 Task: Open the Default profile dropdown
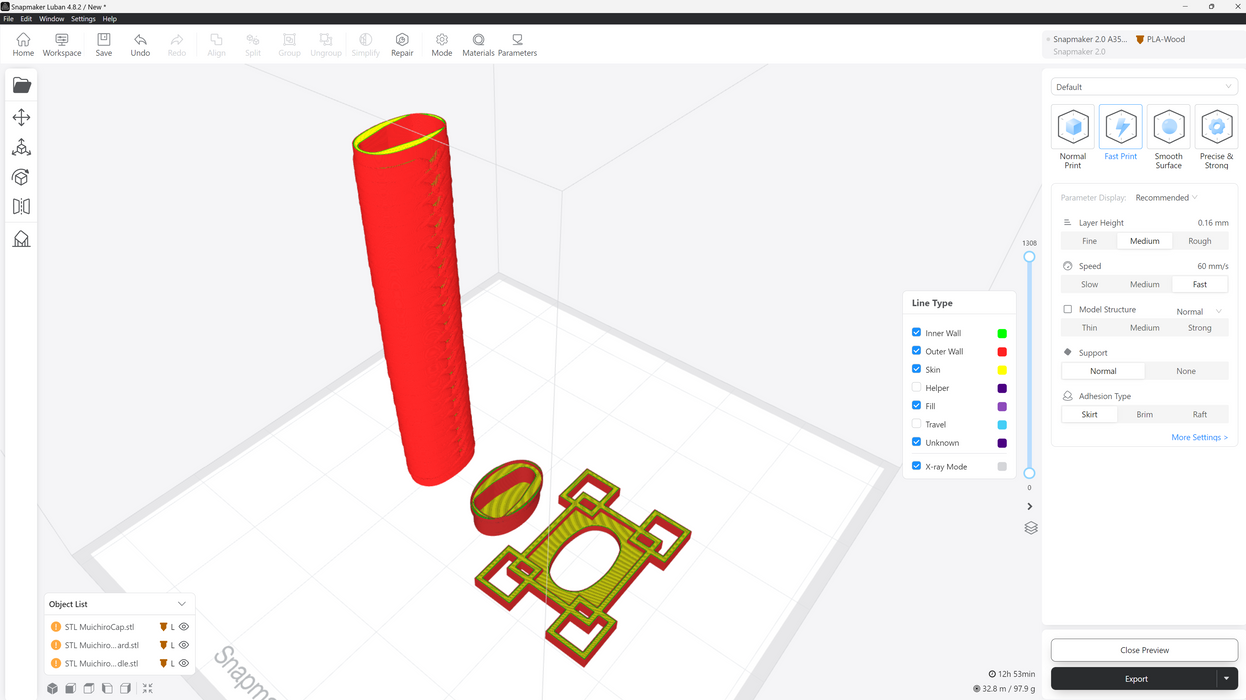(x=1144, y=87)
